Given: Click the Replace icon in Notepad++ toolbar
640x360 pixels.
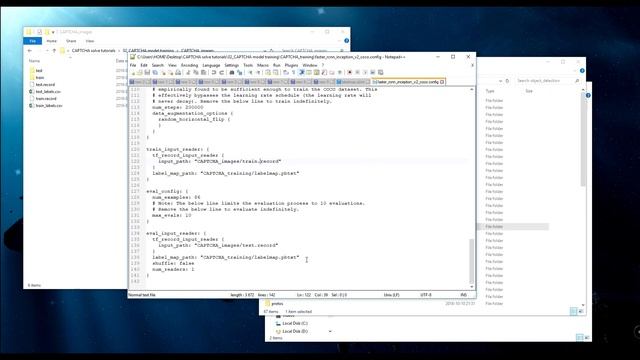Looking at the screenshot, I should pyautogui.click(x=240, y=72).
